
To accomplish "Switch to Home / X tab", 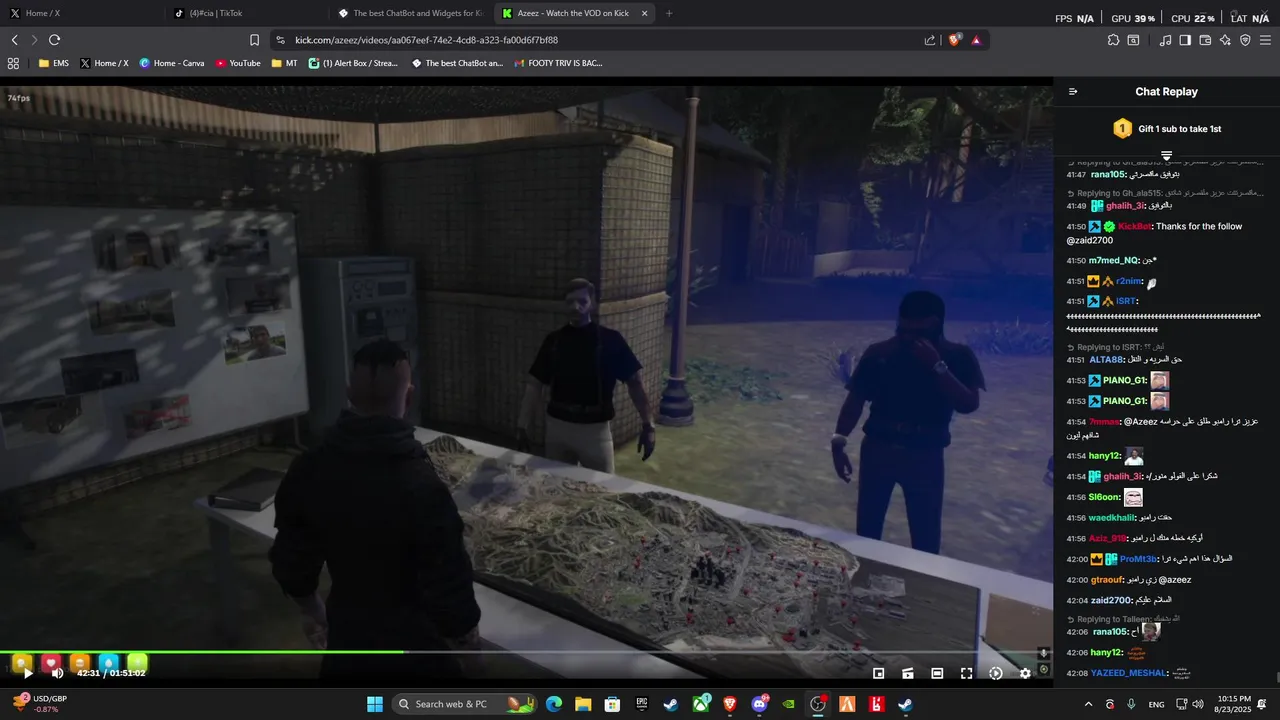I will click(81, 13).
